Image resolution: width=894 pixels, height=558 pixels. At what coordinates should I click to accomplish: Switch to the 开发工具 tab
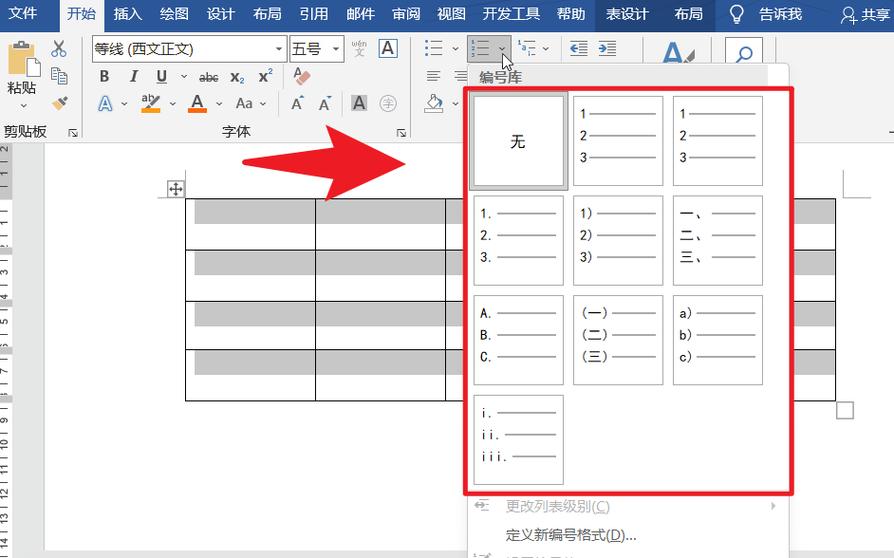pos(511,14)
